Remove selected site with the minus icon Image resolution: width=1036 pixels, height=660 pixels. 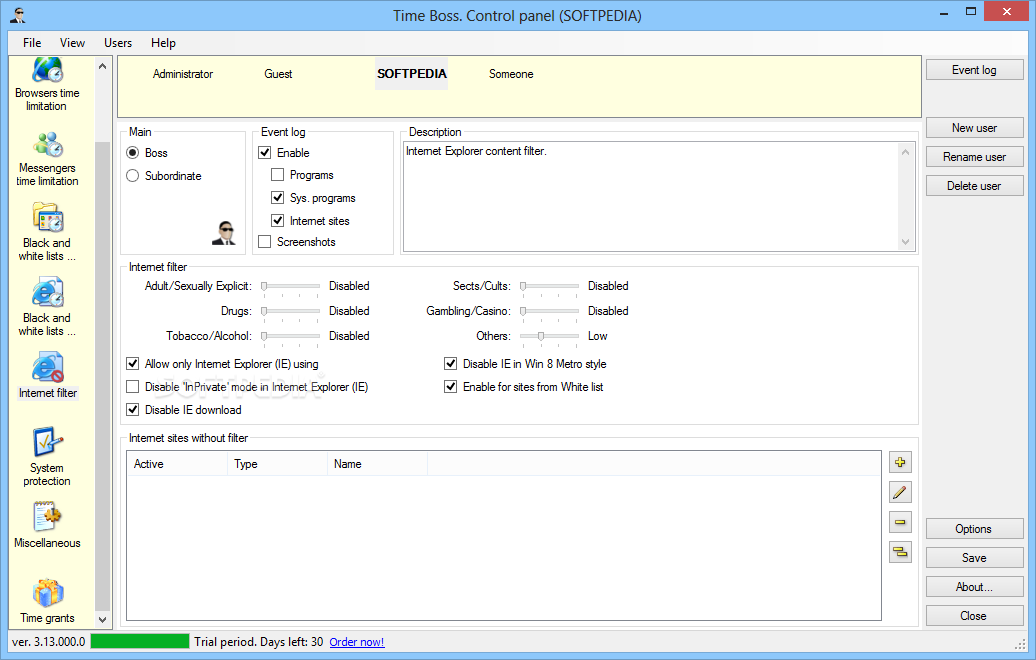(900, 522)
